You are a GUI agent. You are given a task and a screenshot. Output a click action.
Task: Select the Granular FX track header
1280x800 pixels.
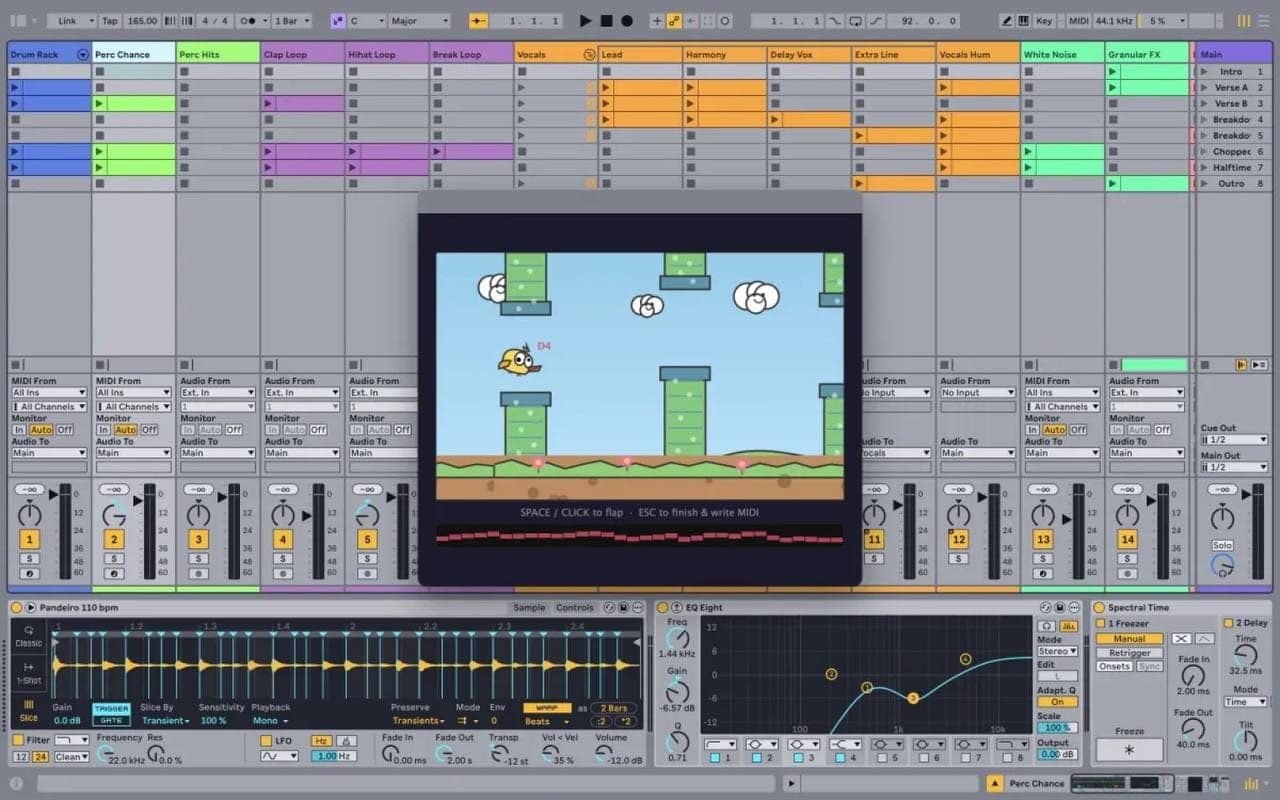pyautogui.click(x=1147, y=54)
